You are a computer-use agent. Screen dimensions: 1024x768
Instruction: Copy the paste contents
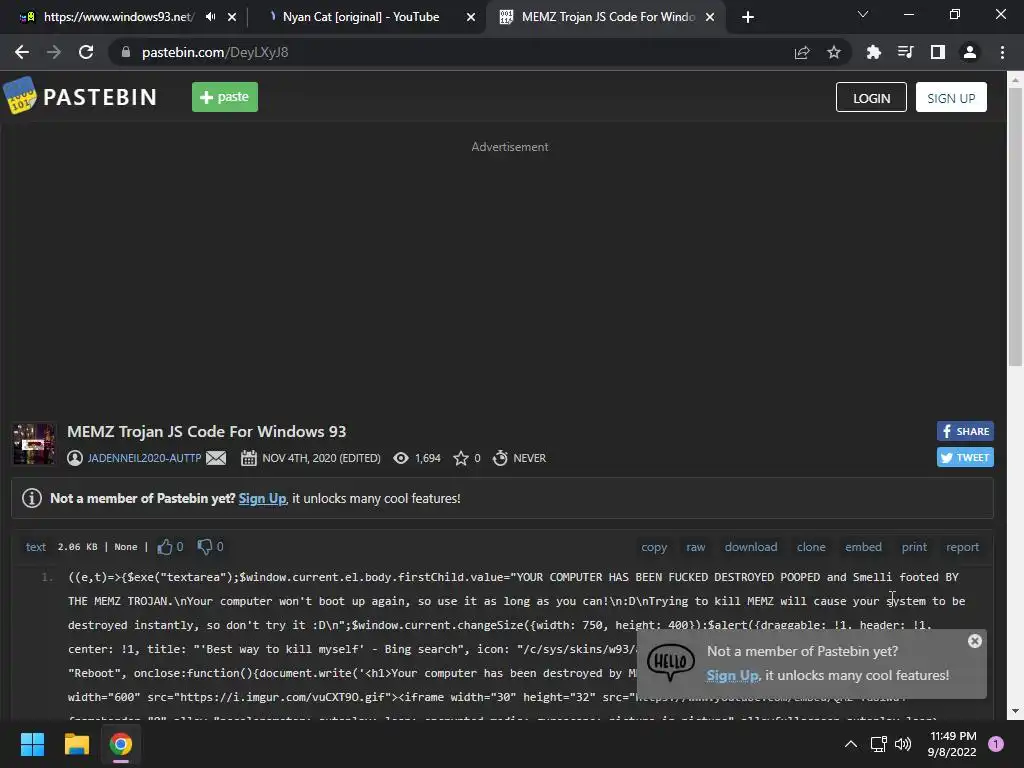[654, 547]
